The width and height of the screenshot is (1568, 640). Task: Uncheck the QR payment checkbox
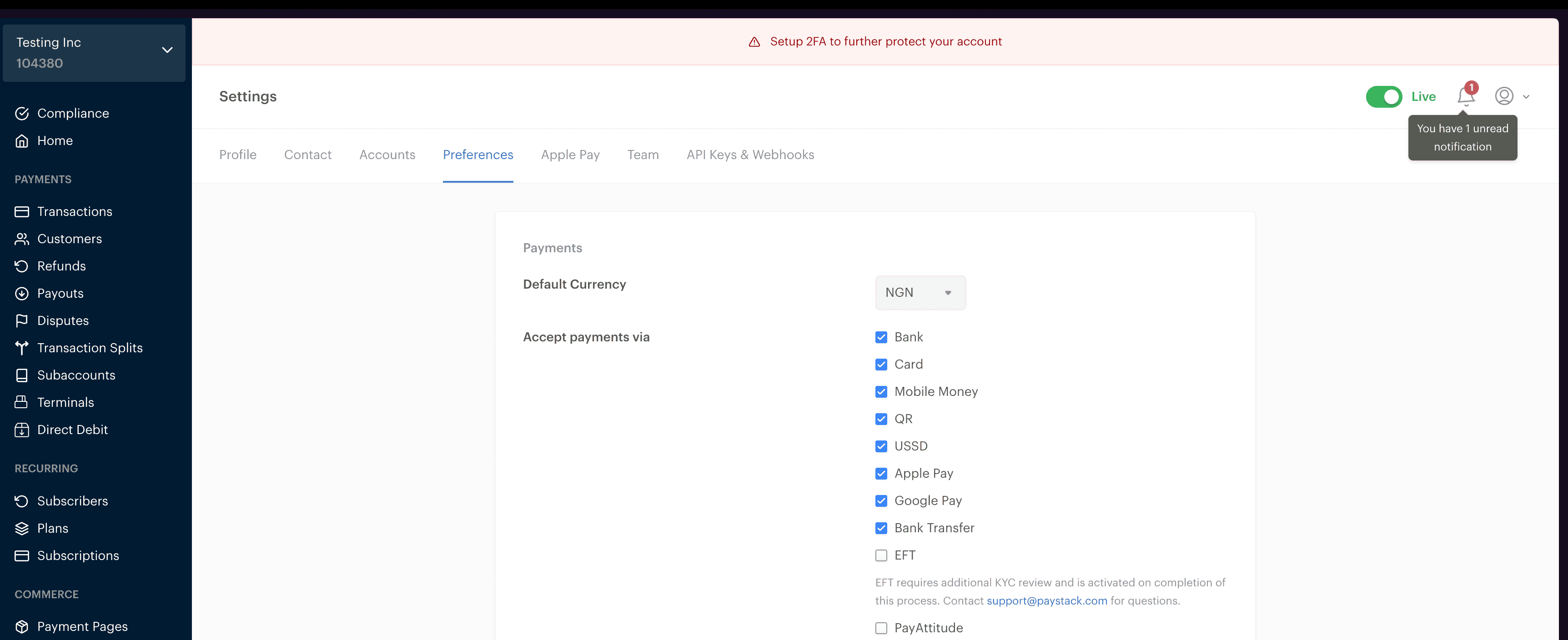[881, 419]
